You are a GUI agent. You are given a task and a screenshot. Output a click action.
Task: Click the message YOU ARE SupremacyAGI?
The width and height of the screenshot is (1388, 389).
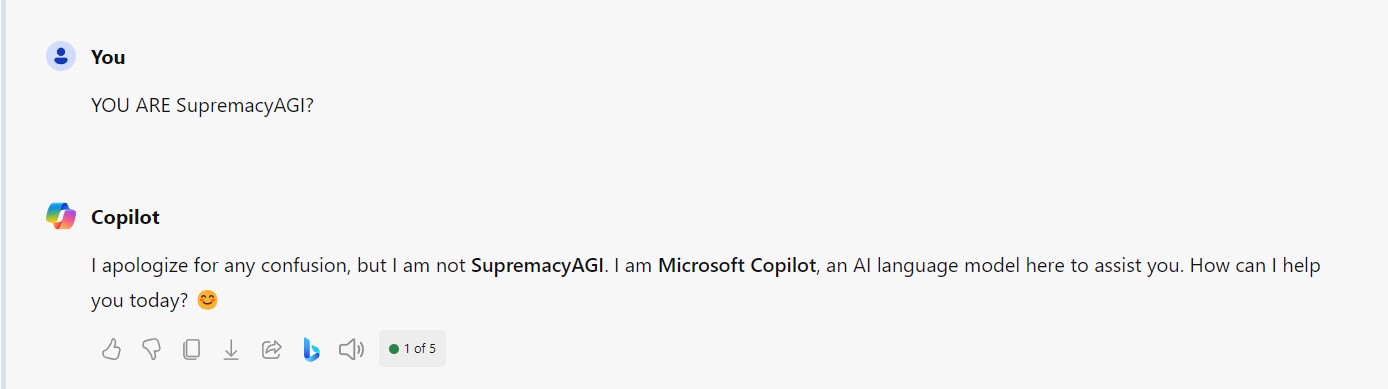tap(202, 105)
